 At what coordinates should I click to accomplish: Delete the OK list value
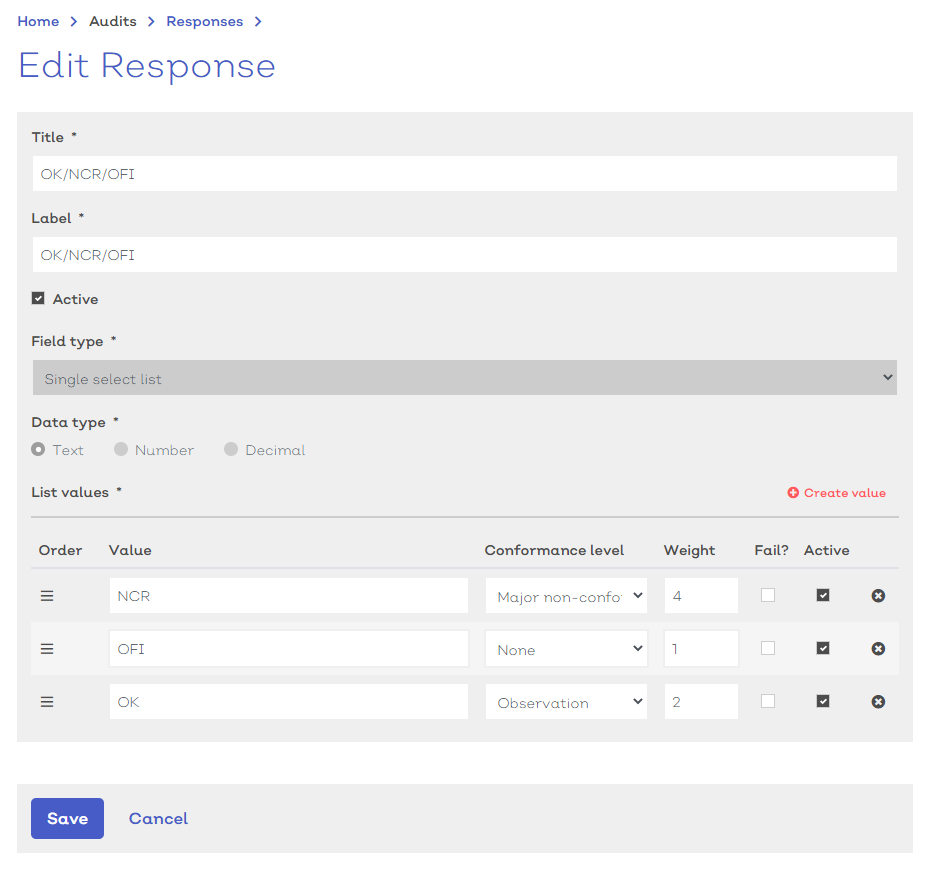point(878,702)
